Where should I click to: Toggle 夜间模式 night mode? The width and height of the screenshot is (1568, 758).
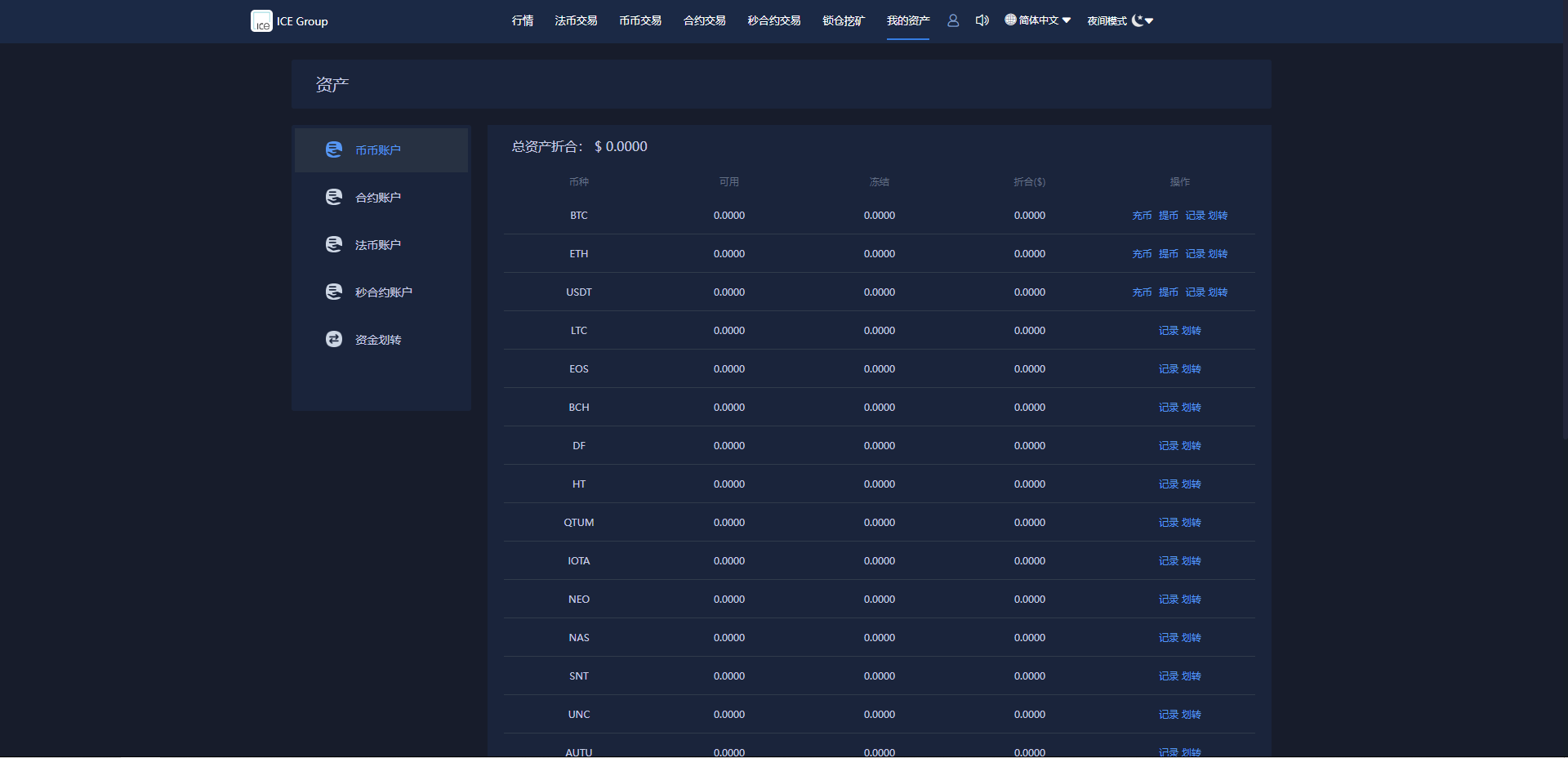click(1107, 20)
